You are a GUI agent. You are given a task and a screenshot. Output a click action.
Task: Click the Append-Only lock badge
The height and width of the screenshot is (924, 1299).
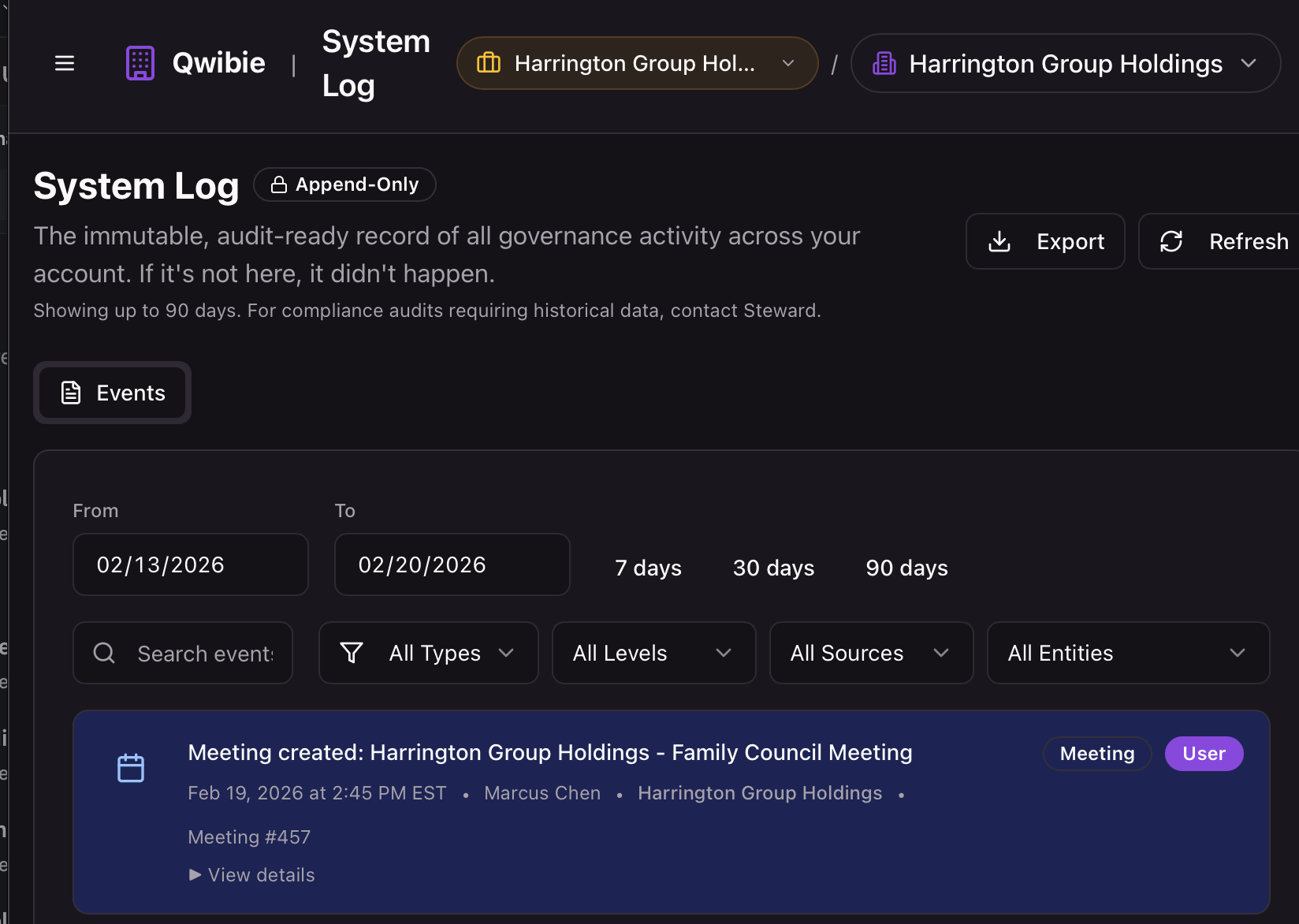[x=344, y=184]
